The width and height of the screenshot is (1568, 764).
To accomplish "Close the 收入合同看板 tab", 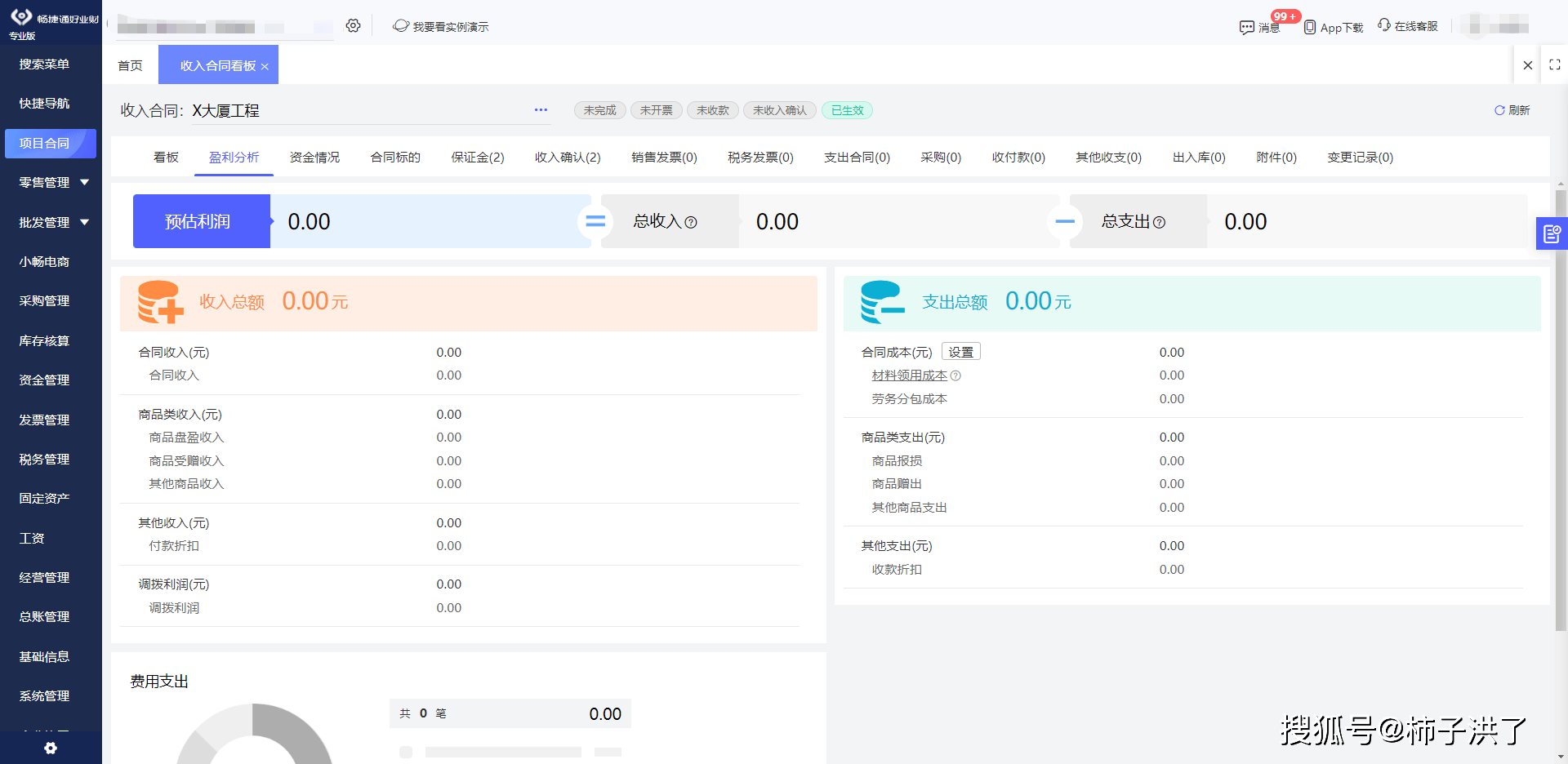I will [x=265, y=67].
